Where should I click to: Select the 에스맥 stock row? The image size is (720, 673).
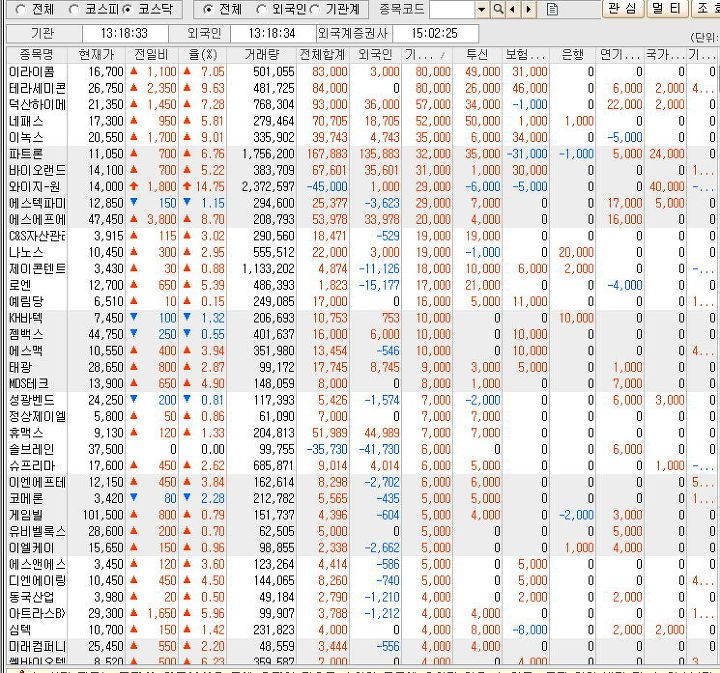[363, 351]
